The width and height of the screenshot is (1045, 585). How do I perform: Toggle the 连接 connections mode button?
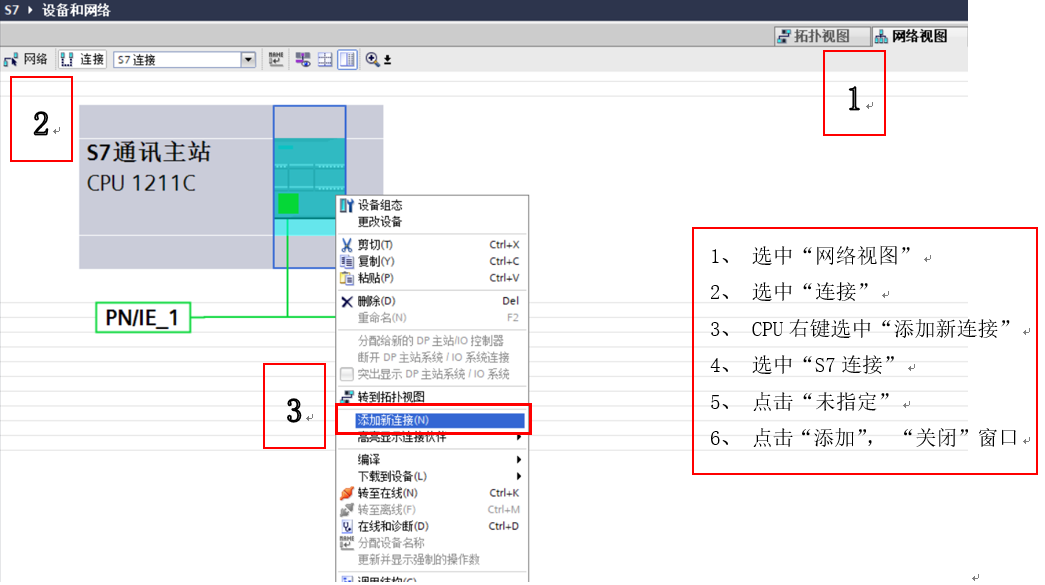tap(83, 59)
